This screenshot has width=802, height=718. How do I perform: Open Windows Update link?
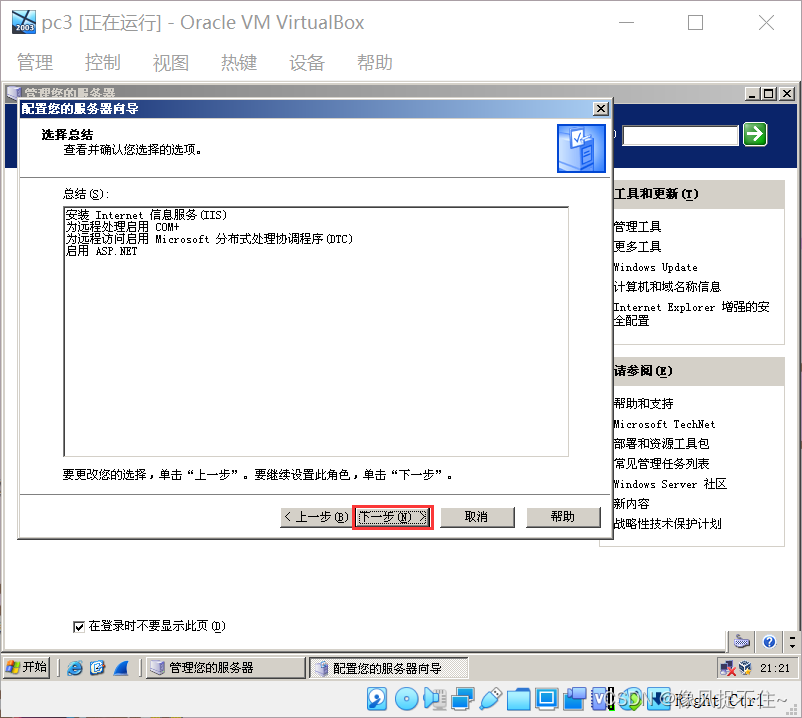click(655, 267)
